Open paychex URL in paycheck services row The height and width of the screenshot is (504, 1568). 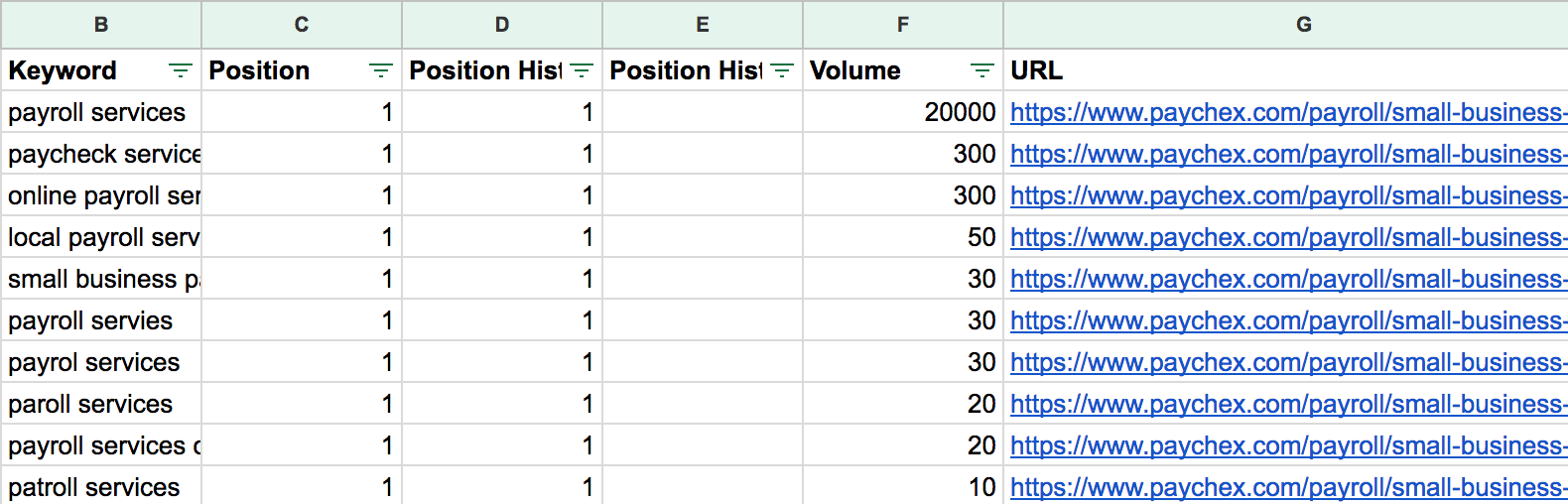pos(1287,155)
